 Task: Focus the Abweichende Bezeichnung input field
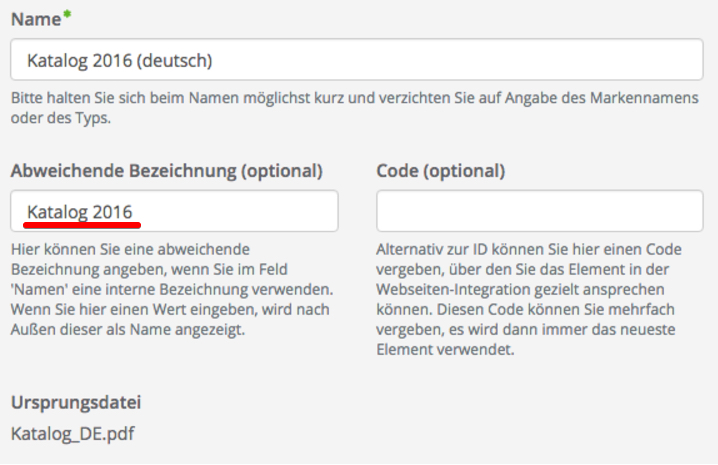tap(174, 211)
